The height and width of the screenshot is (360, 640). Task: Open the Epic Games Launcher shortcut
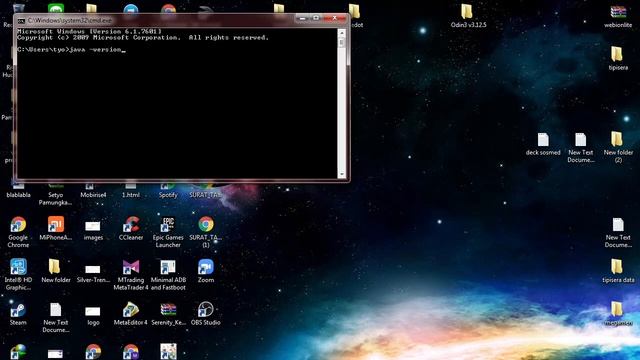(x=168, y=232)
